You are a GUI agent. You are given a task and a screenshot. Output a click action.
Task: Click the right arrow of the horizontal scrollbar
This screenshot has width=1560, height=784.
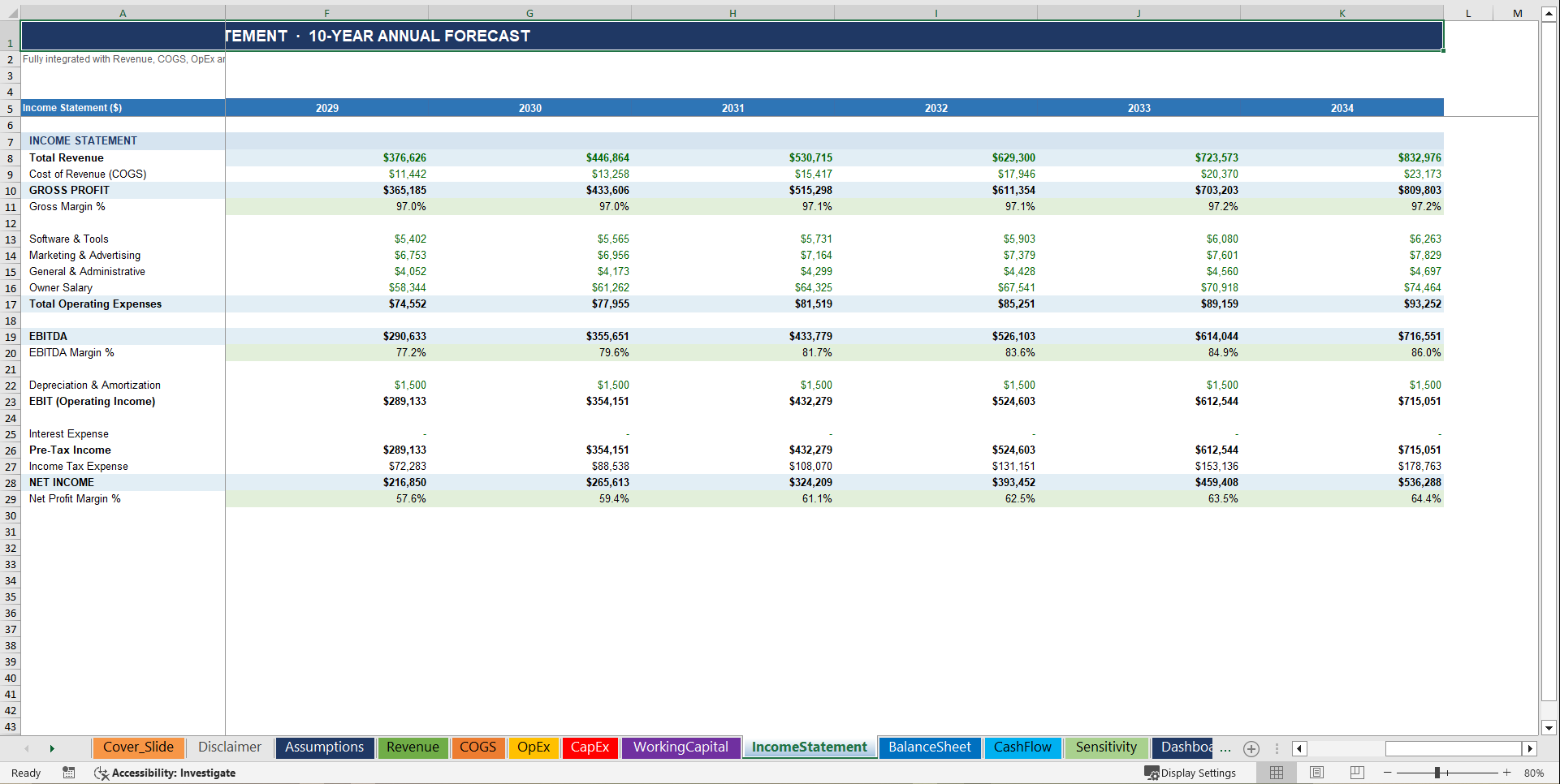click(1530, 748)
